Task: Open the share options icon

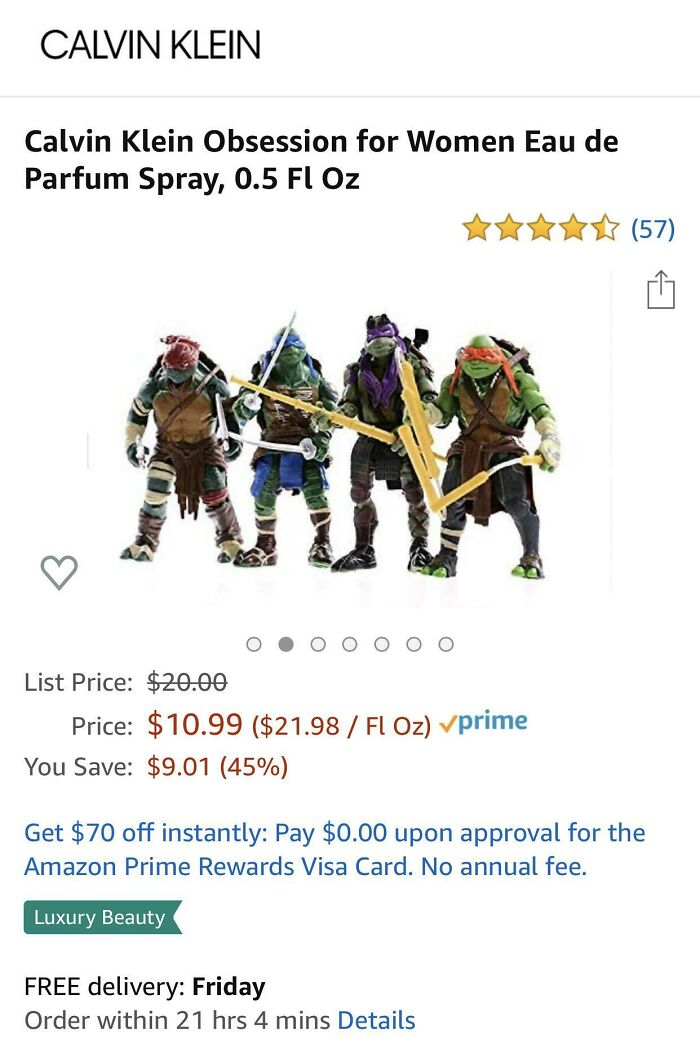Action: click(662, 288)
